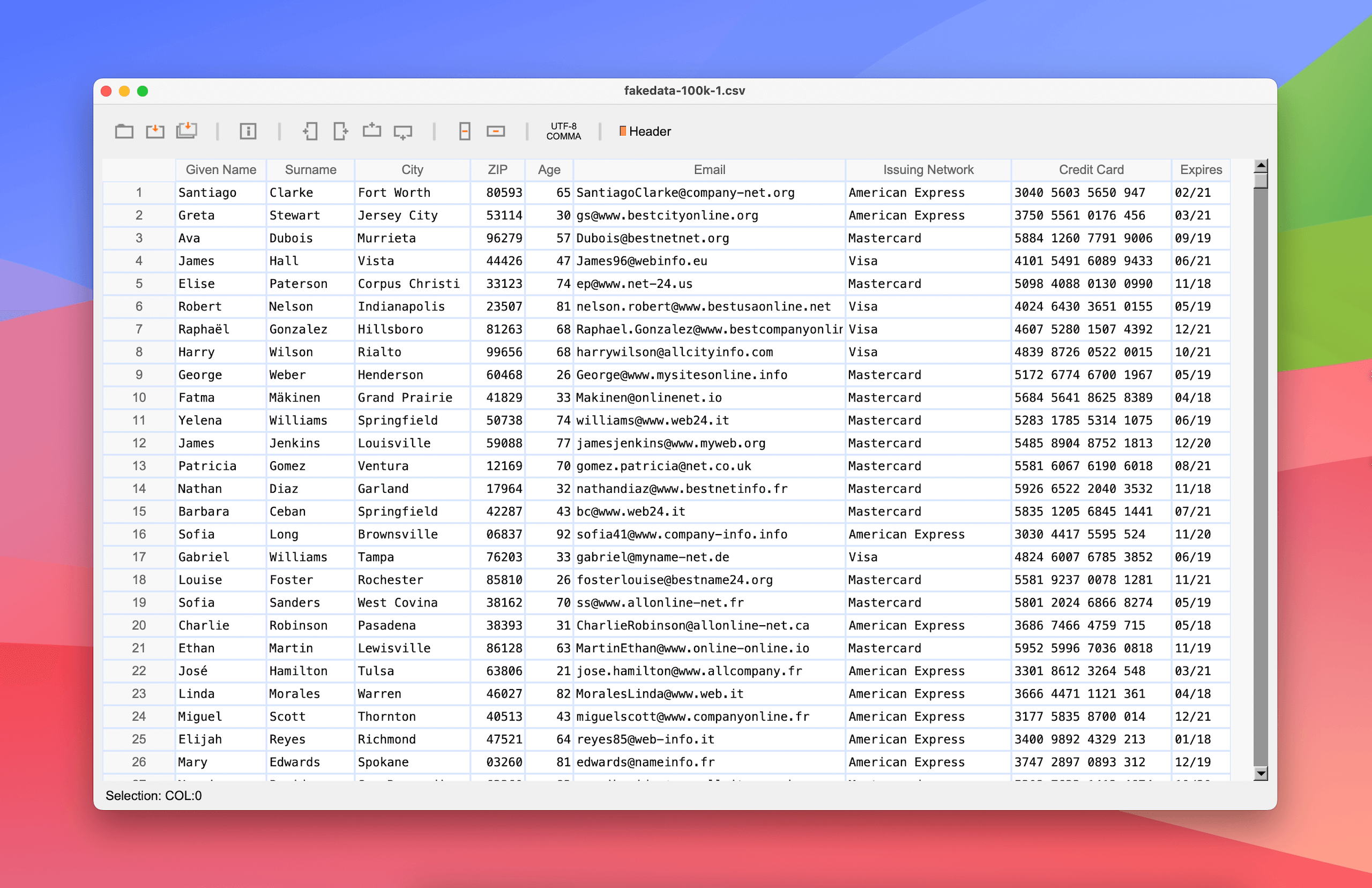
Task: Click the Issuing Network column header
Action: click(x=928, y=169)
